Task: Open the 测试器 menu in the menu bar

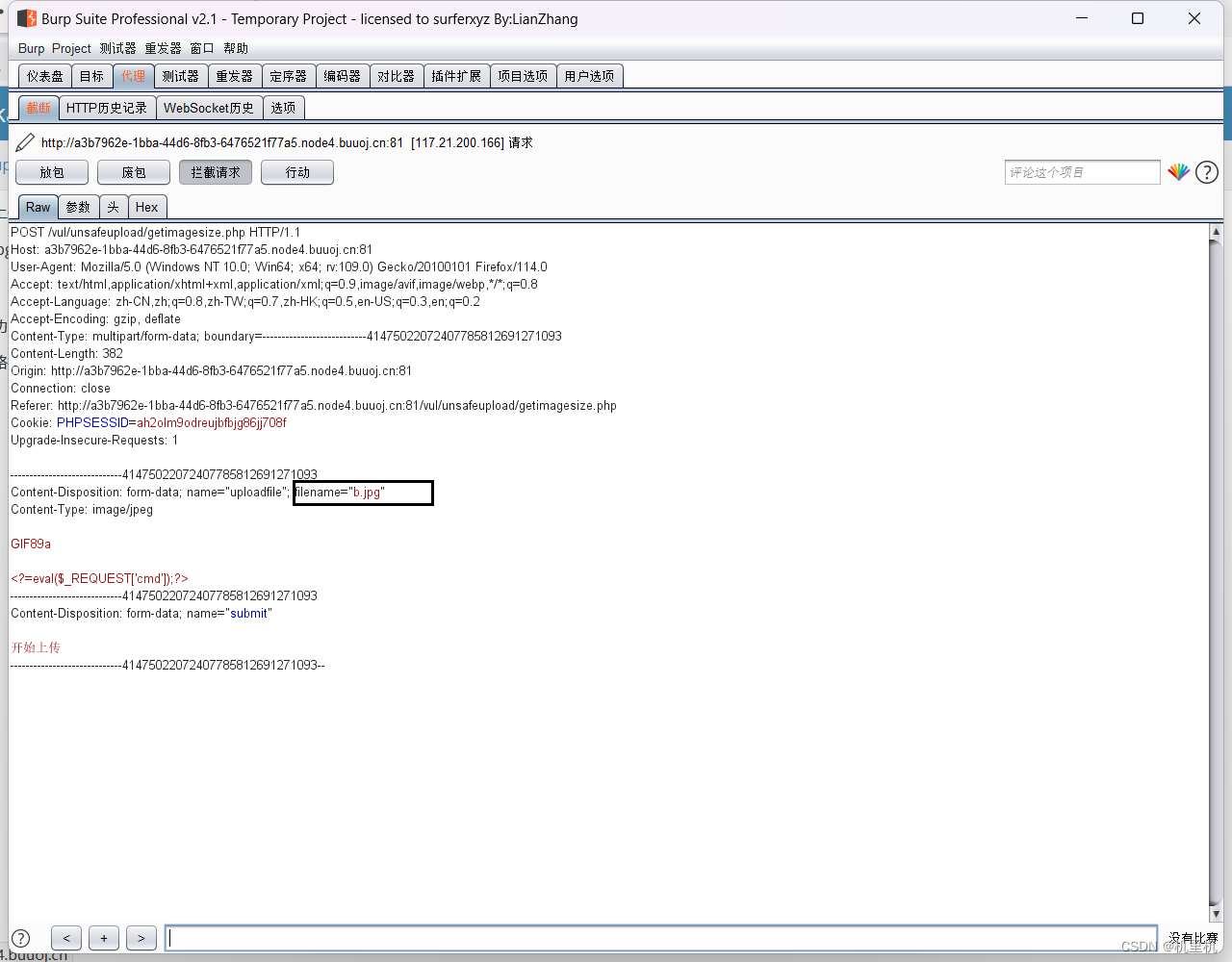Action: tap(117, 48)
